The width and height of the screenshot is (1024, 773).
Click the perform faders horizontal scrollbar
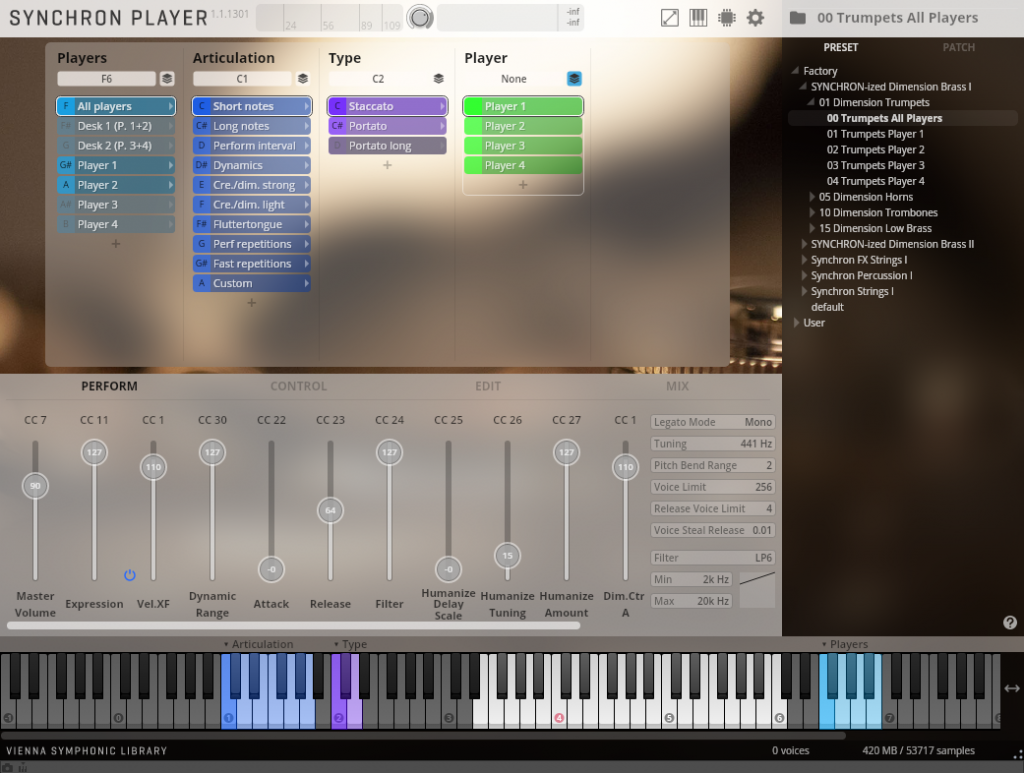293,625
